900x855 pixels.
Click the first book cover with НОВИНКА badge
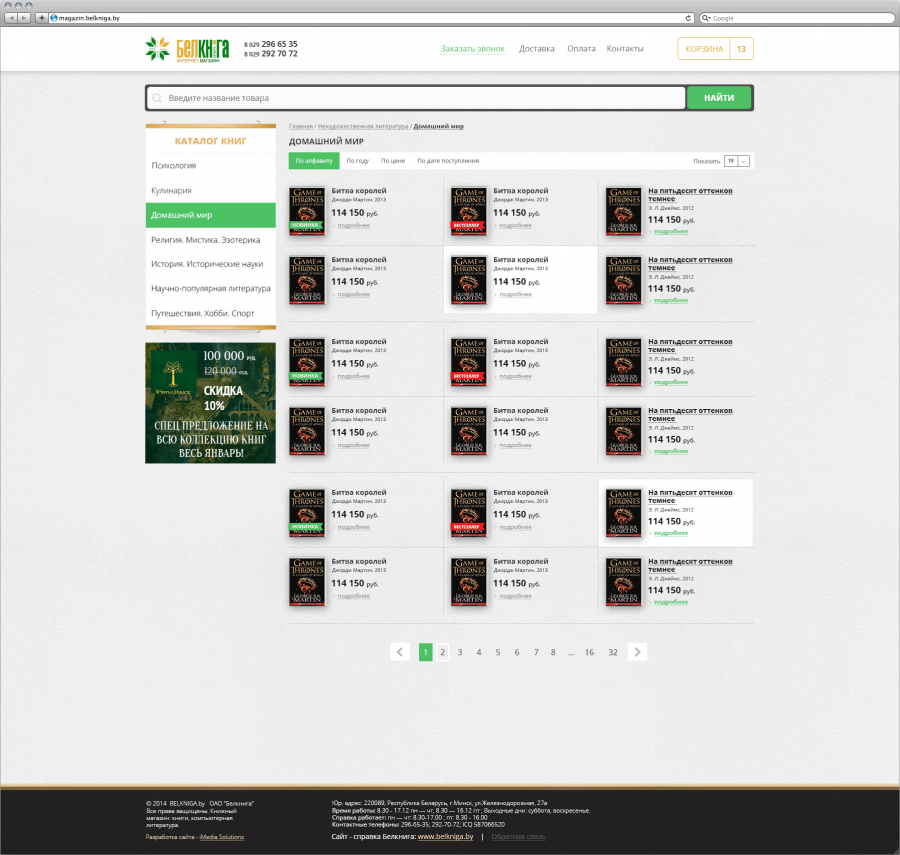coord(307,211)
